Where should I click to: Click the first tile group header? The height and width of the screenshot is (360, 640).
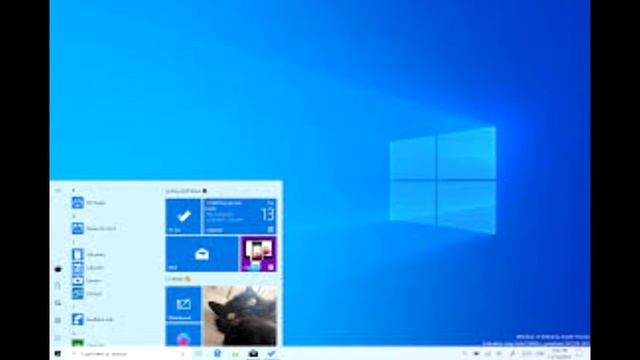pos(186,191)
